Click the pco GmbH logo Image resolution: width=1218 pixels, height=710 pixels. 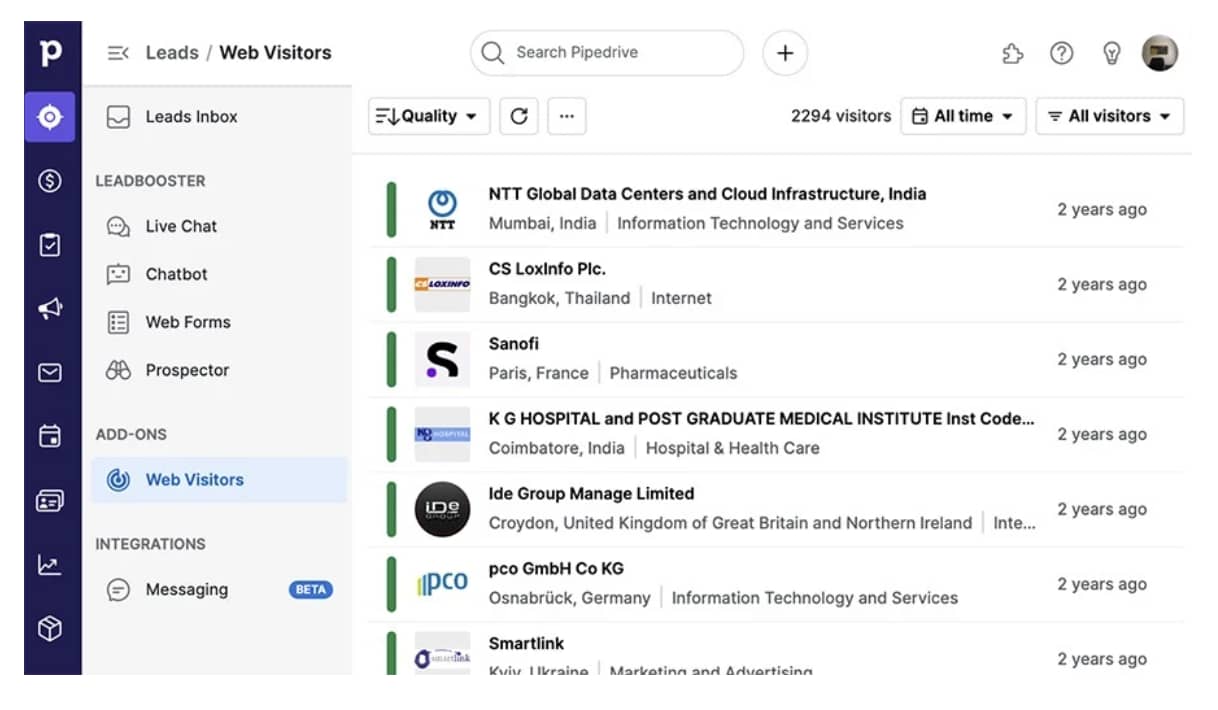point(442,584)
